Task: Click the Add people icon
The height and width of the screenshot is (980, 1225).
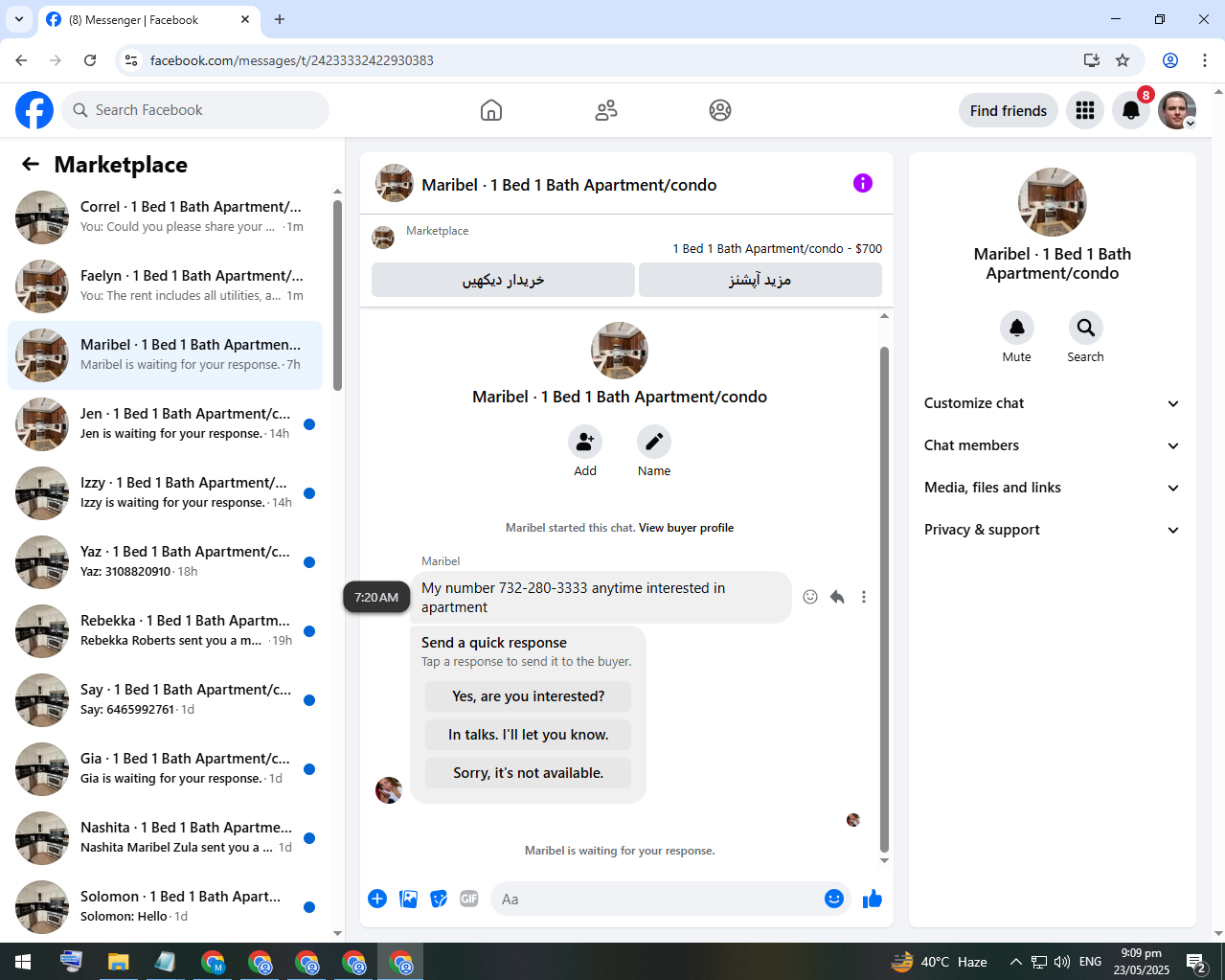Action: 585,442
